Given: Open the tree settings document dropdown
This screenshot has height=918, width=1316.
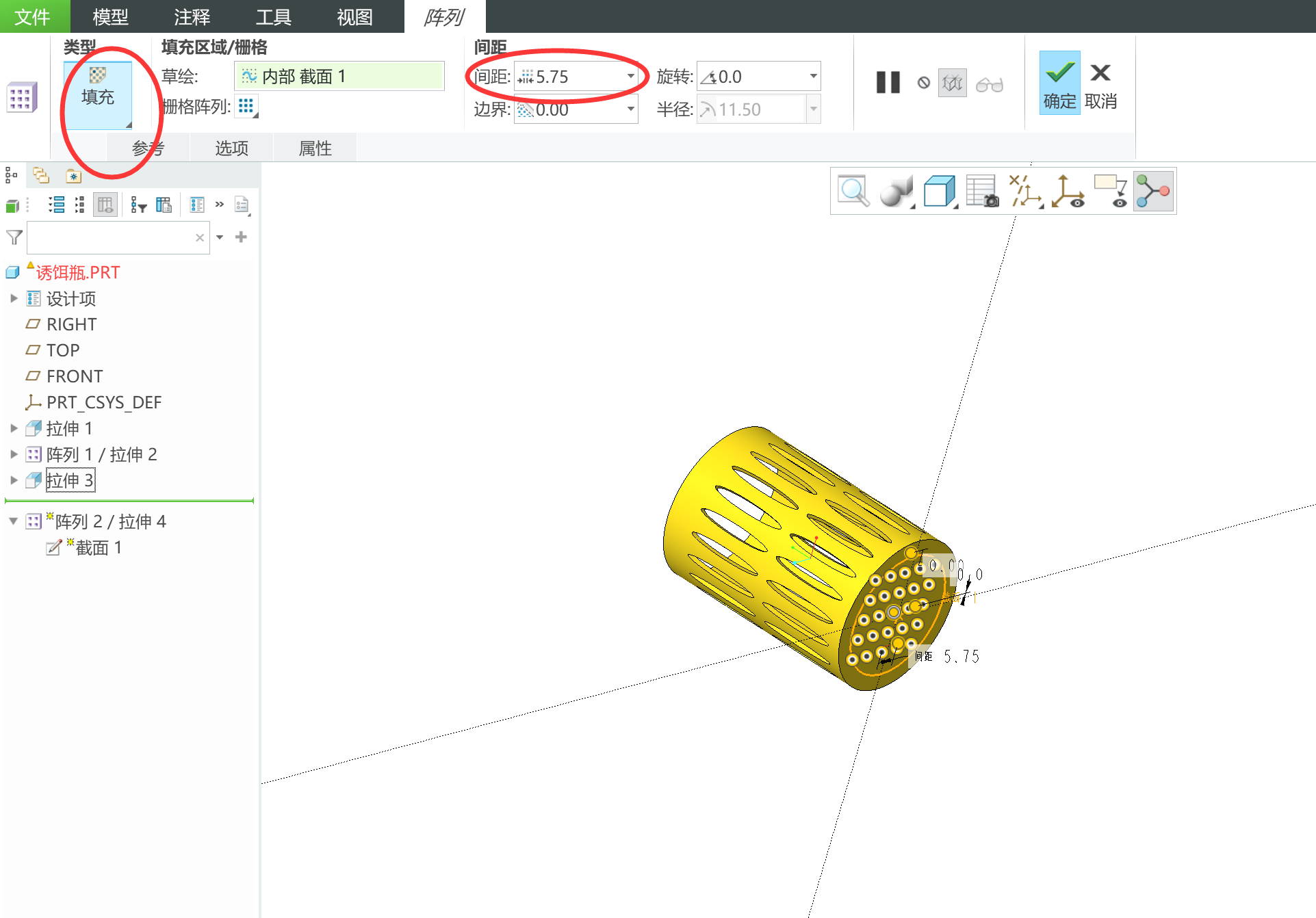Looking at the screenshot, I should pos(242,205).
